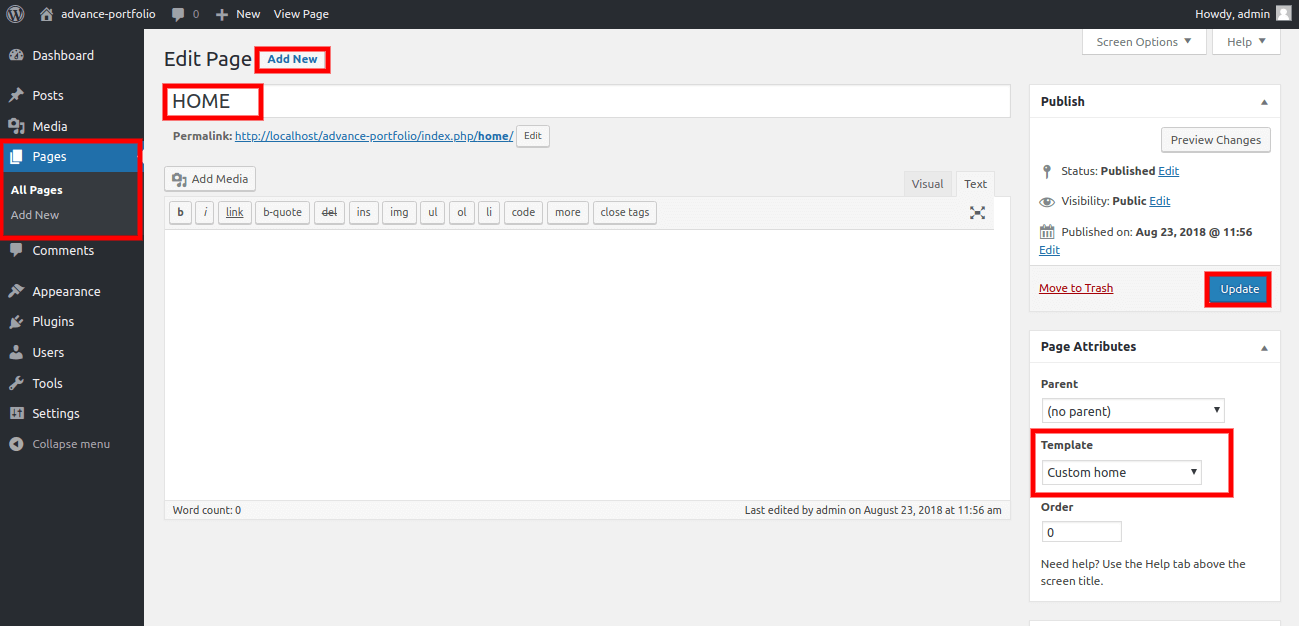1299x626 pixels.
Task: Click the status key icon in Publish
Action: click(x=1047, y=171)
